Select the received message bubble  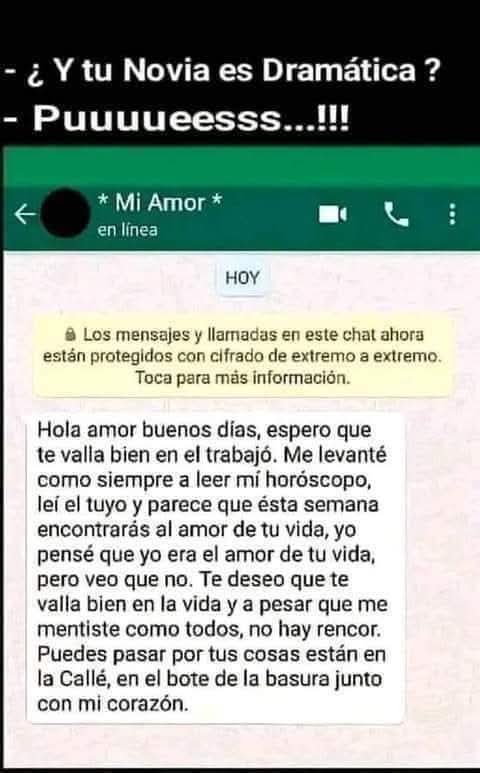[x=216, y=568]
